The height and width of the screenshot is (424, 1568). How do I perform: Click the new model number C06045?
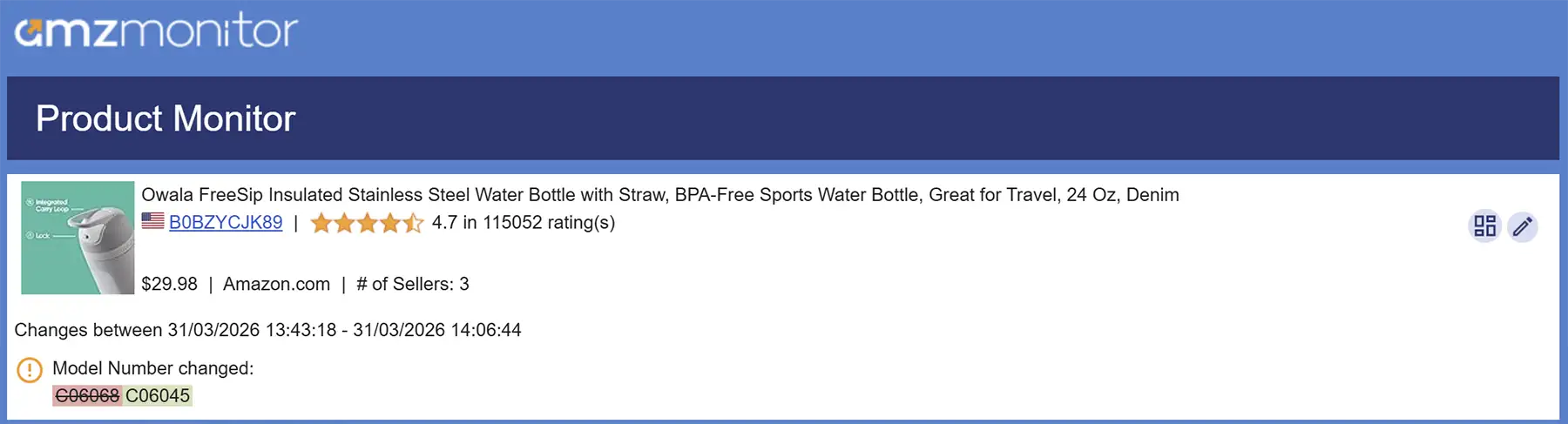158,396
